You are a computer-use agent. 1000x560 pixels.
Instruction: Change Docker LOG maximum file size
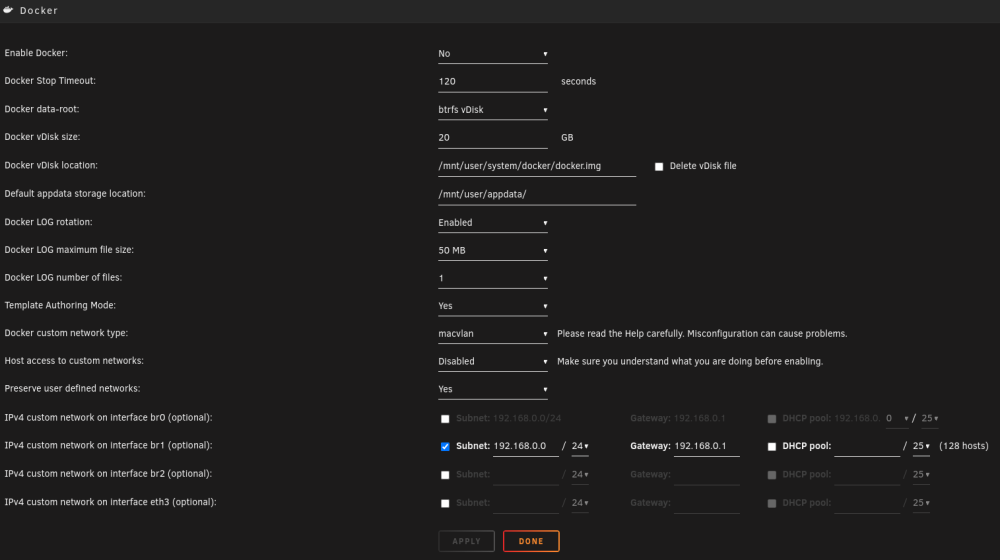[492, 251]
